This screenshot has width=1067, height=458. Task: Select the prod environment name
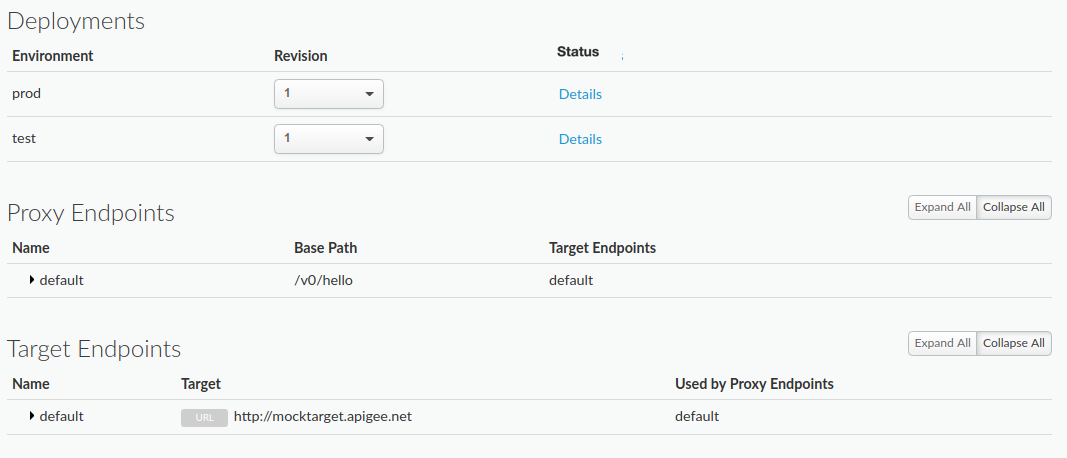(x=26, y=93)
